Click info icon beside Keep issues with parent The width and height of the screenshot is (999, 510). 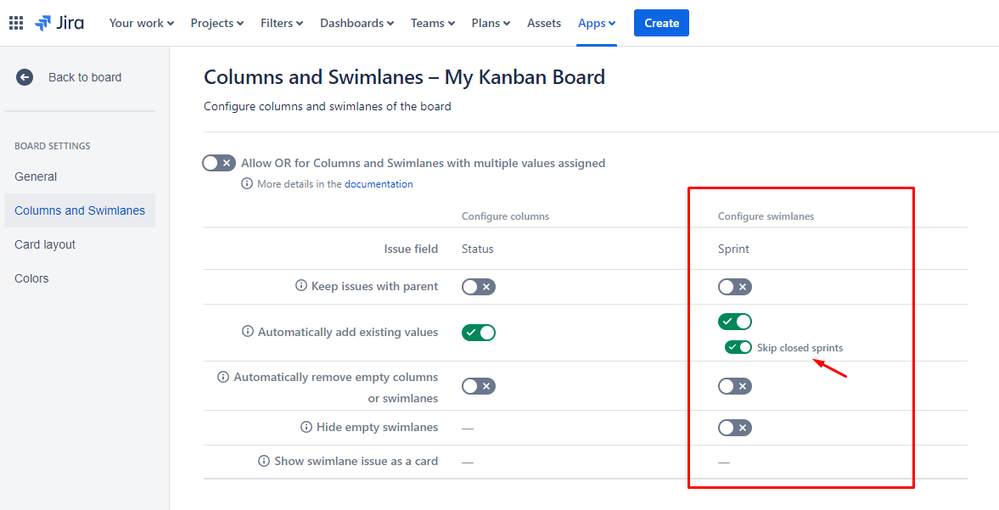301,286
